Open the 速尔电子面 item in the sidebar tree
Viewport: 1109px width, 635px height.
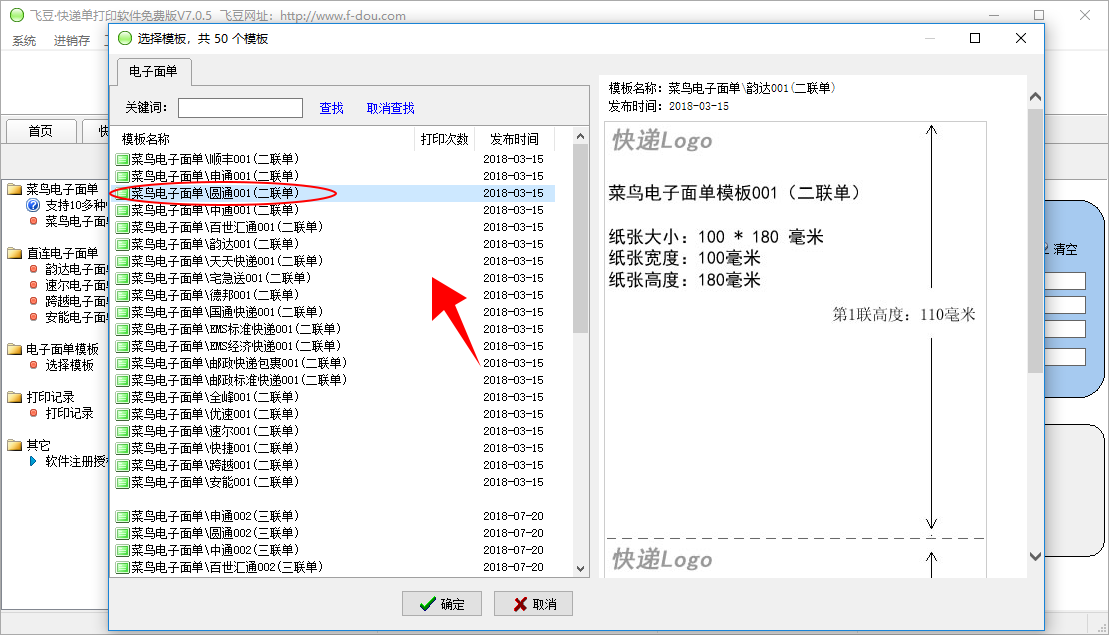coord(76,285)
